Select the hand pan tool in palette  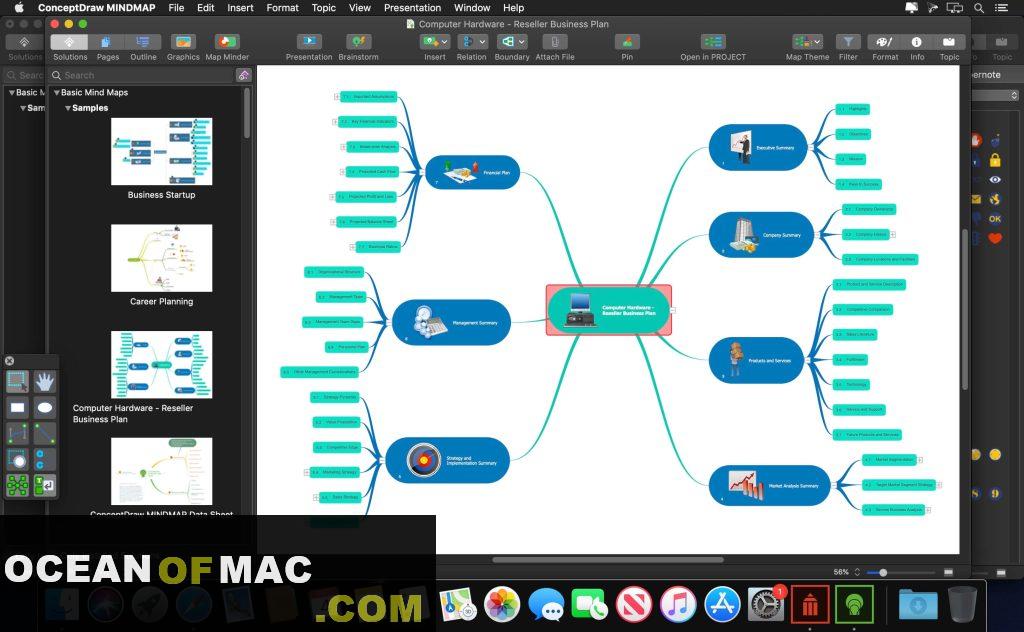pyautogui.click(x=44, y=381)
